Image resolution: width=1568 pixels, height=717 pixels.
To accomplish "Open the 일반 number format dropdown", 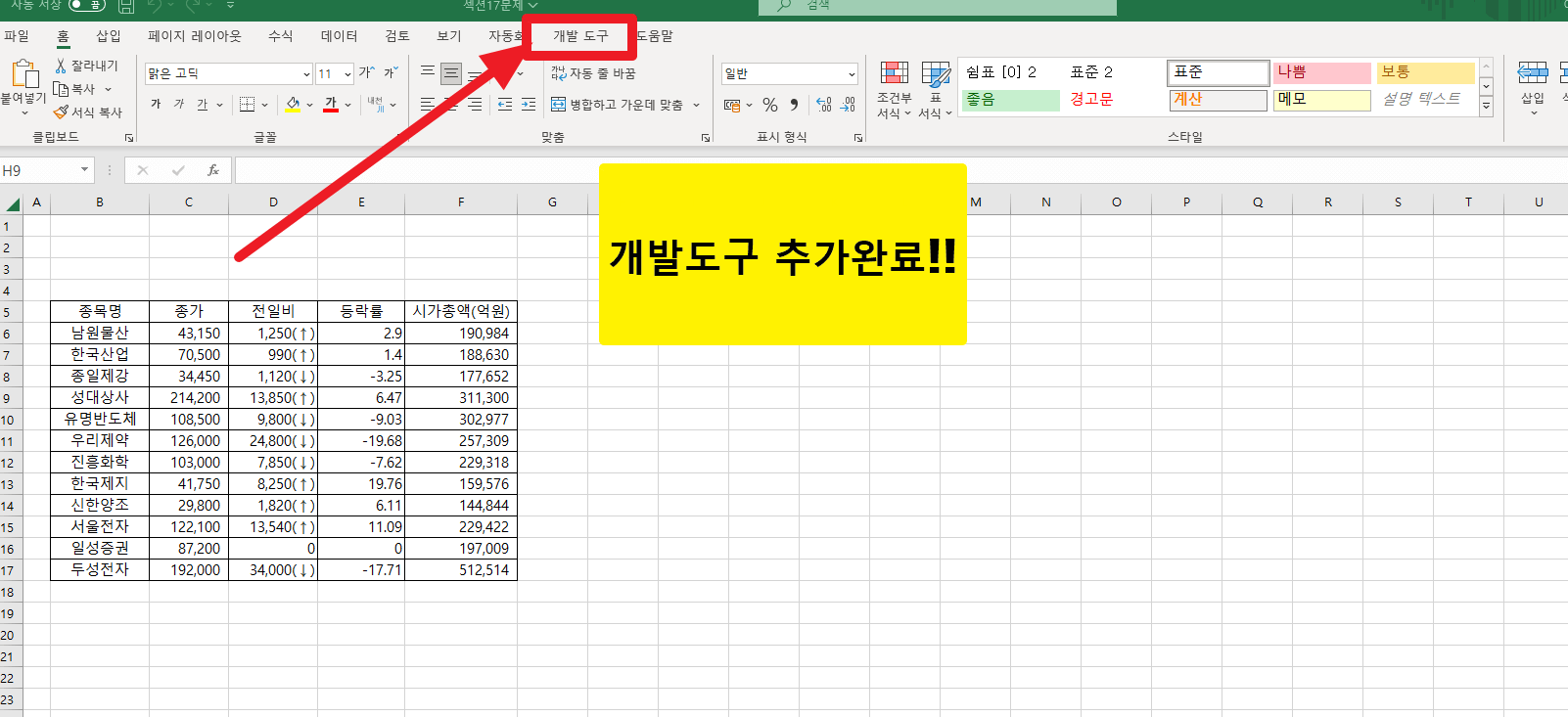I will (852, 74).
